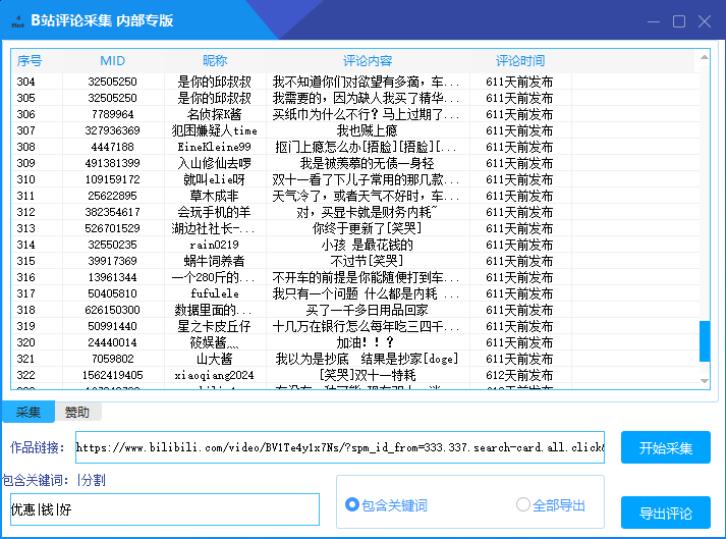Screen dimensions: 726x539
Task: Switch to the 采集 tab
Action: click(x=28, y=412)
